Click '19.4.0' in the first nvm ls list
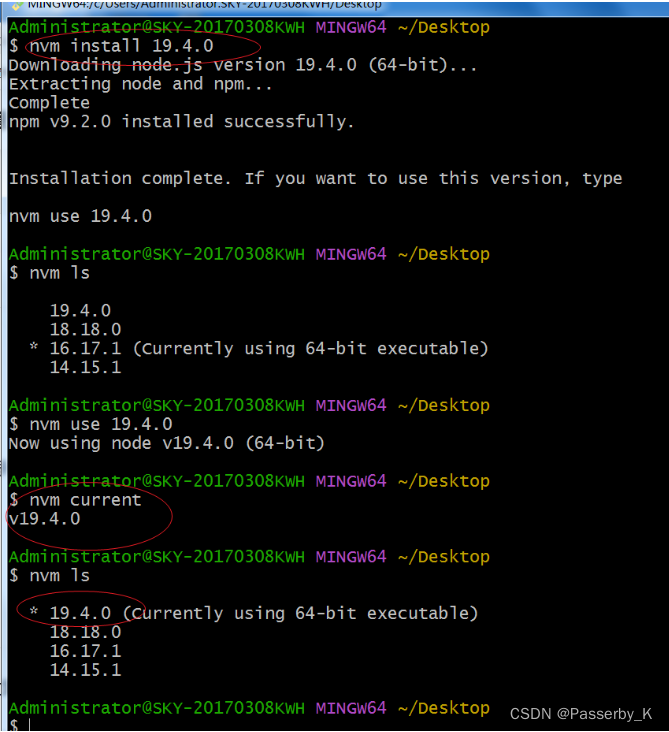 (x=80, y=311)
